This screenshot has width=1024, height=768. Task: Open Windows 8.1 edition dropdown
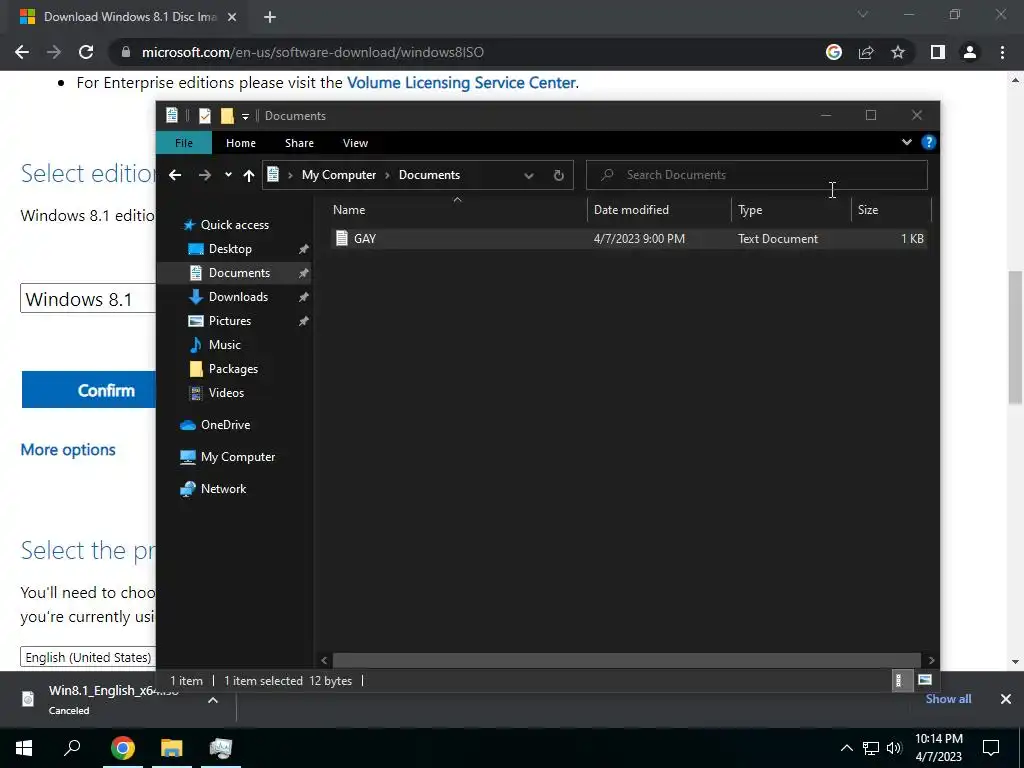click(x=88, y=299)
